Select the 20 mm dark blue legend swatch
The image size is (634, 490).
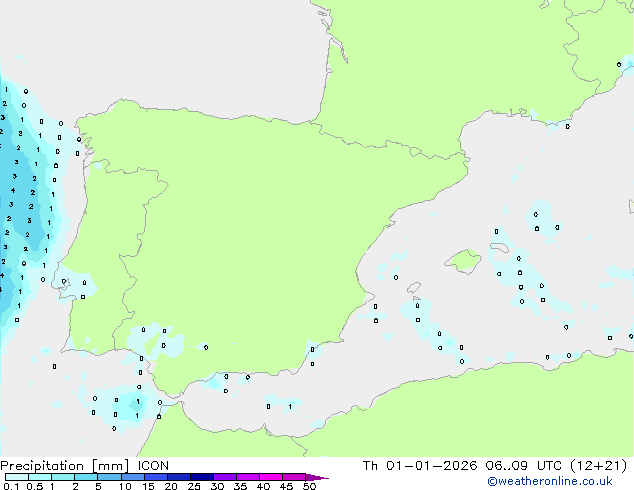(179, 477)
